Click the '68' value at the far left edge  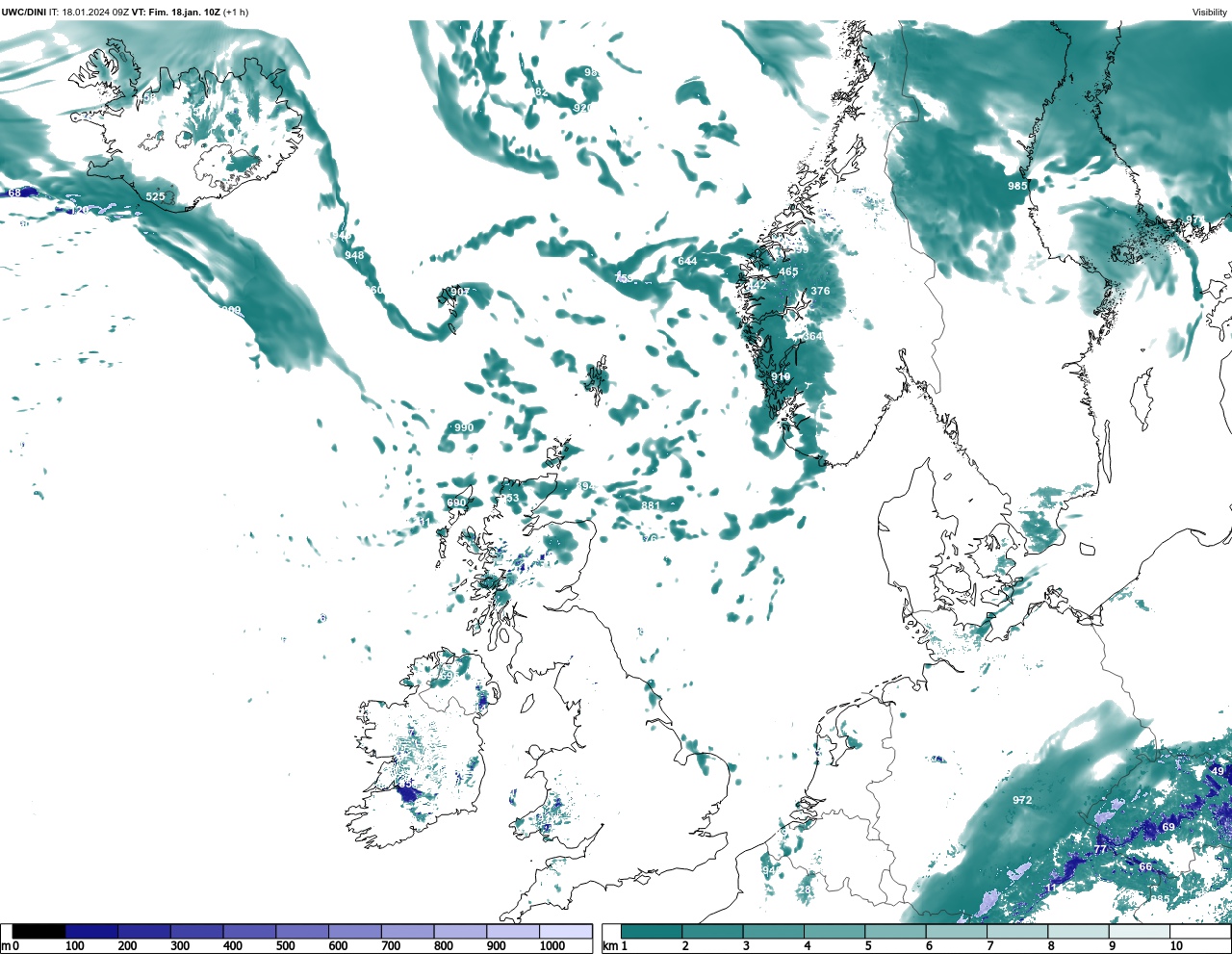click(14, 193)
